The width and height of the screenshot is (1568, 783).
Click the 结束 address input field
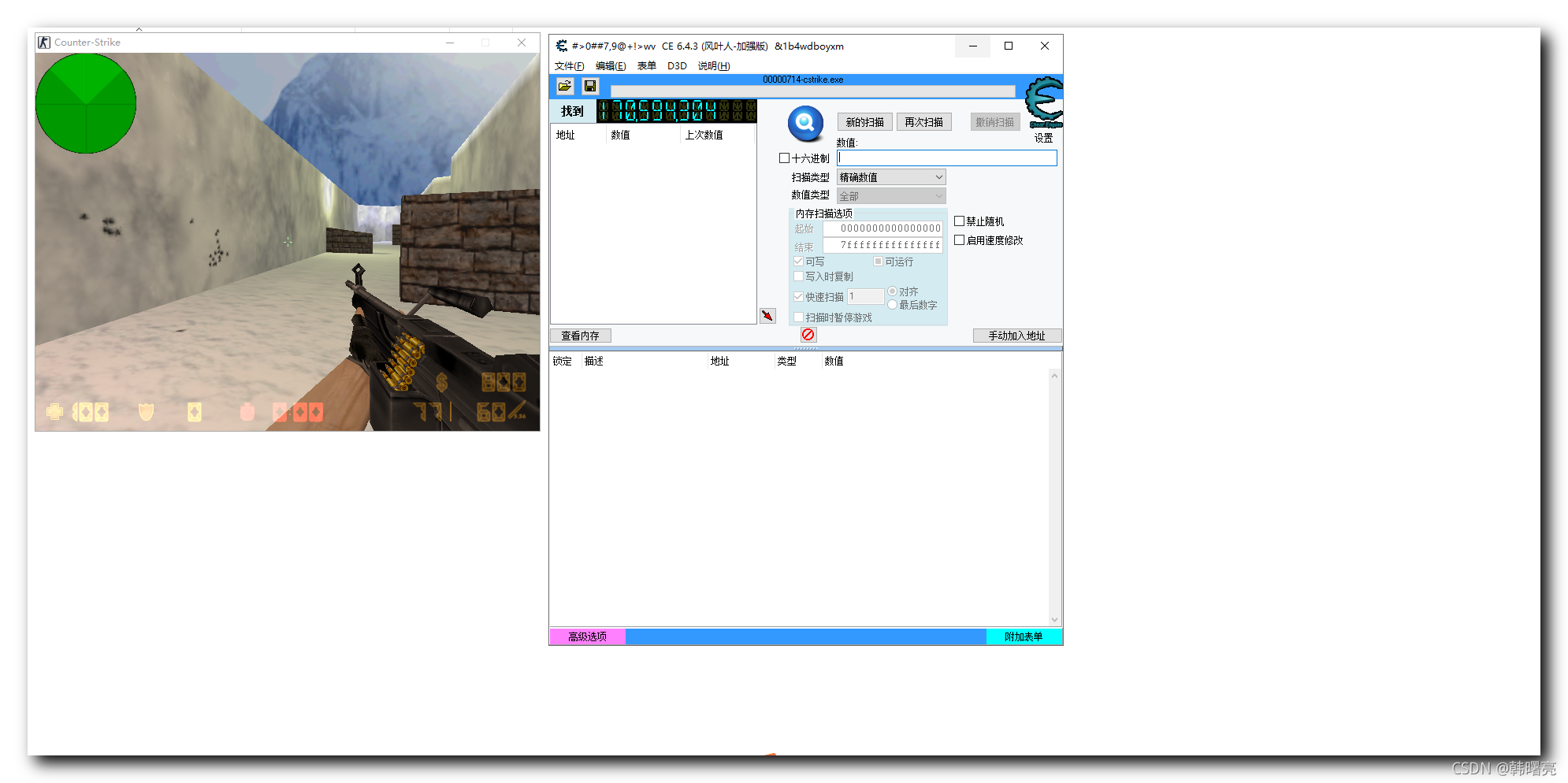coord(883,246)
